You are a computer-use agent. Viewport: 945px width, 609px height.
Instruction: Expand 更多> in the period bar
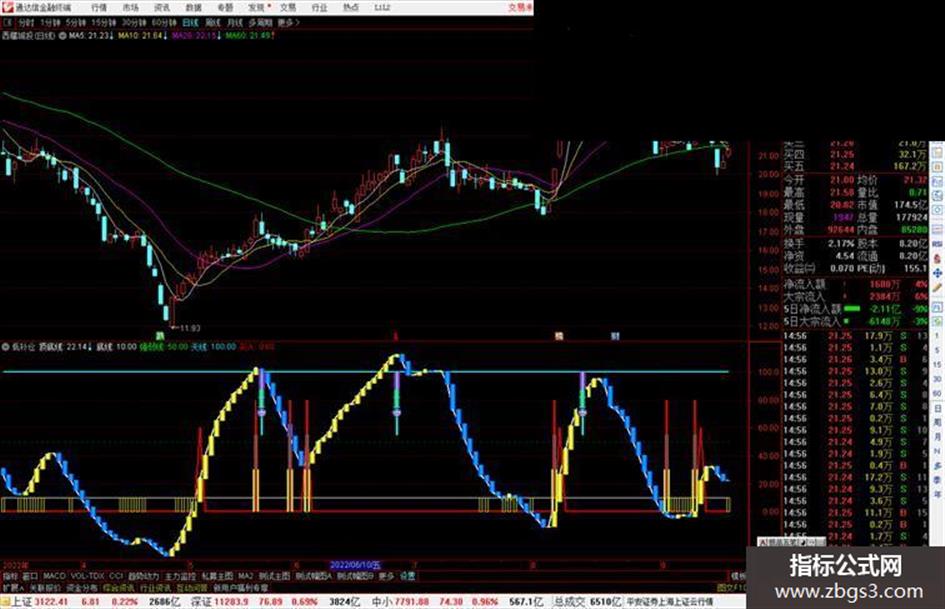(289, 22)
